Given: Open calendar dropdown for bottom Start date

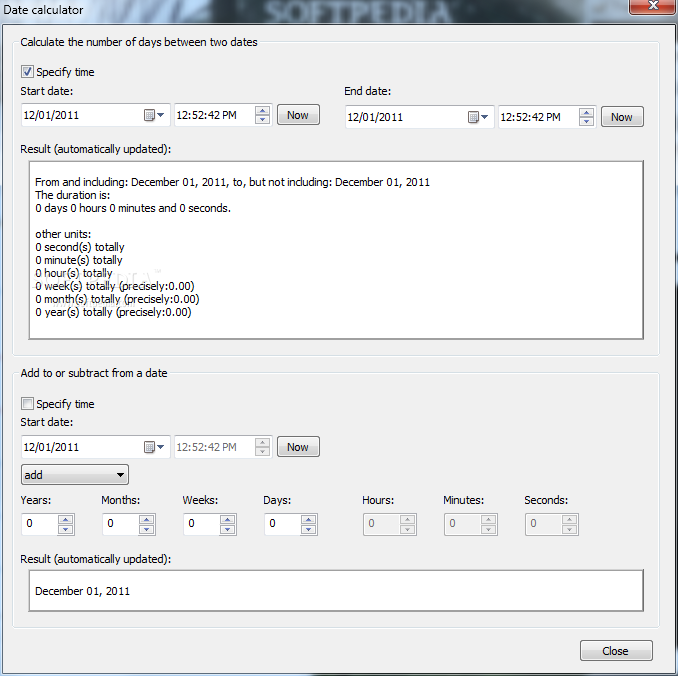Looking at the screenshot, I should click(154, 447).
